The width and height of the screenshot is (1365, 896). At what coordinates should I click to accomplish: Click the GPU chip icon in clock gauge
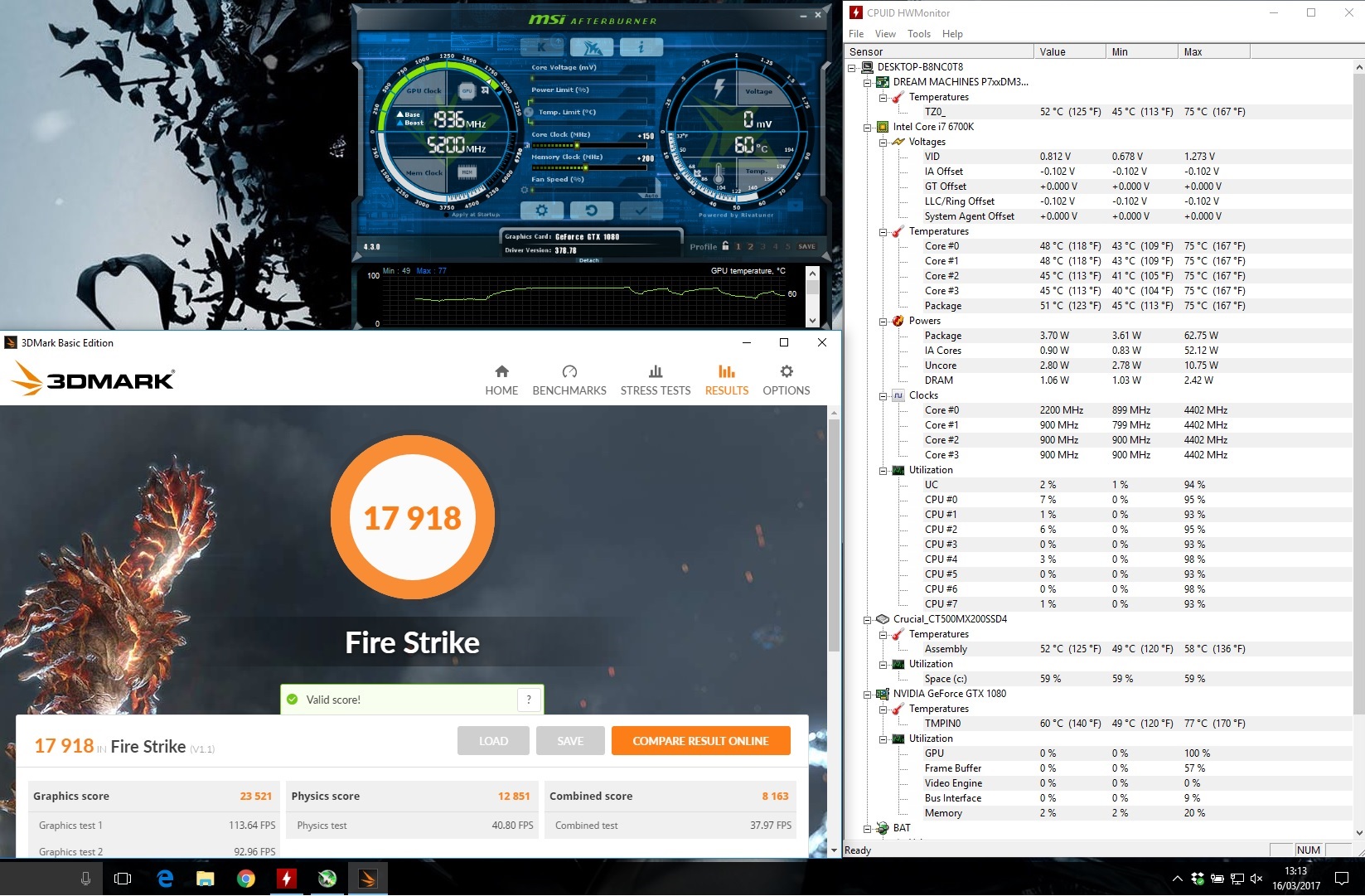click(467, 90)
